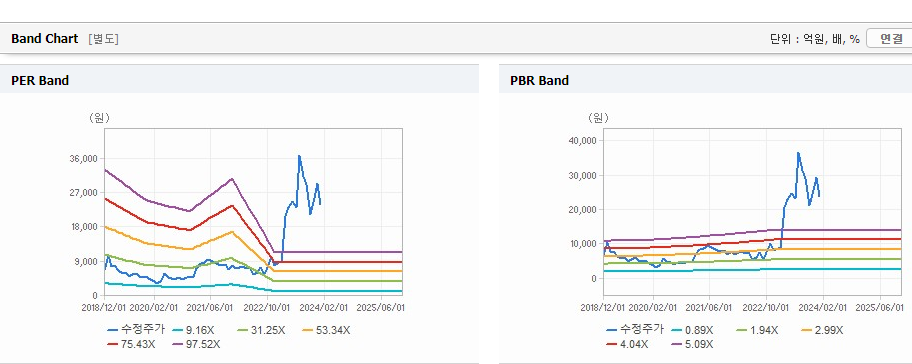This screenshot has height=364, width=912.
Task: Click 2022/10/01 x-axis label in PBR chart
Action: (767, 308)
